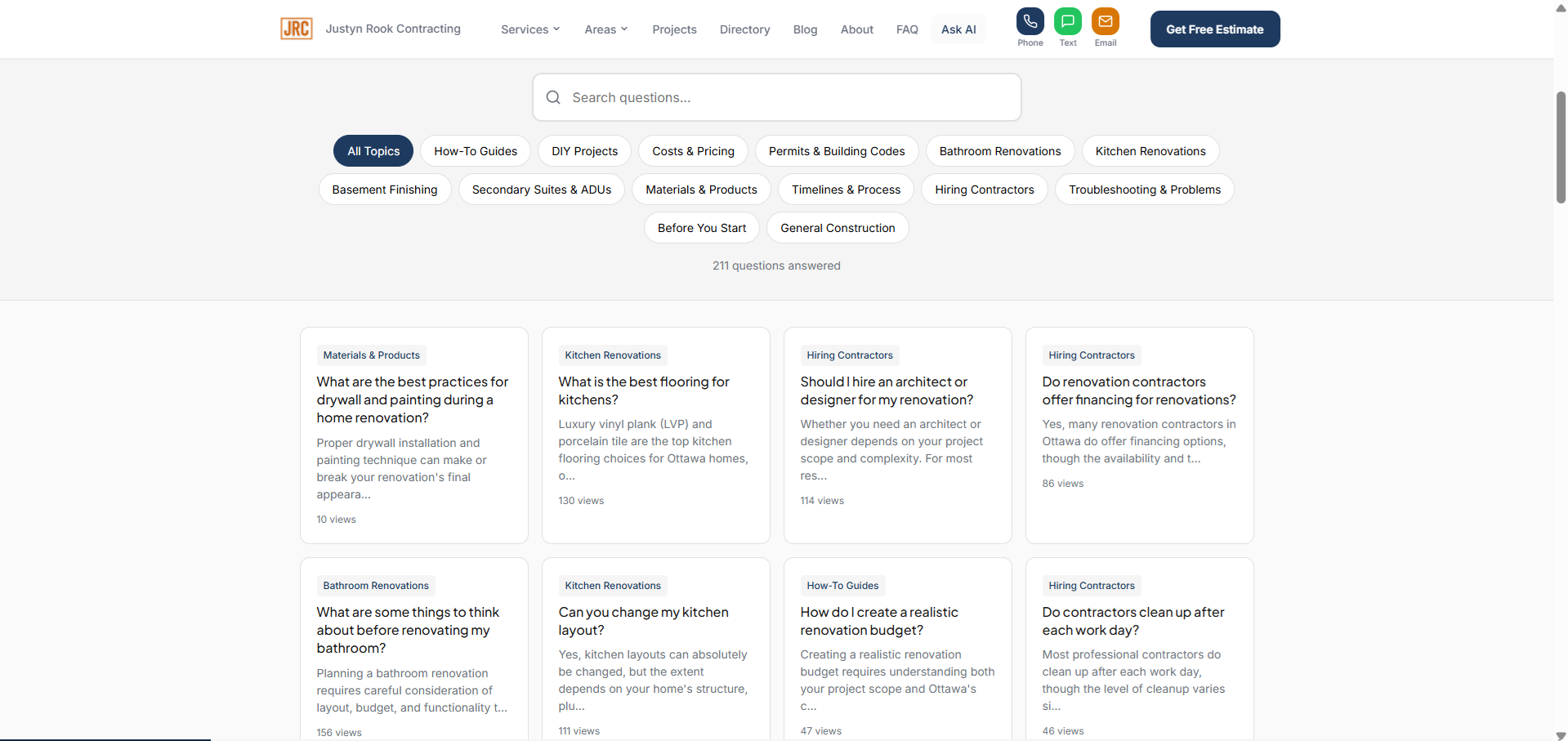Click the JRC logo icon

point(296,29)
